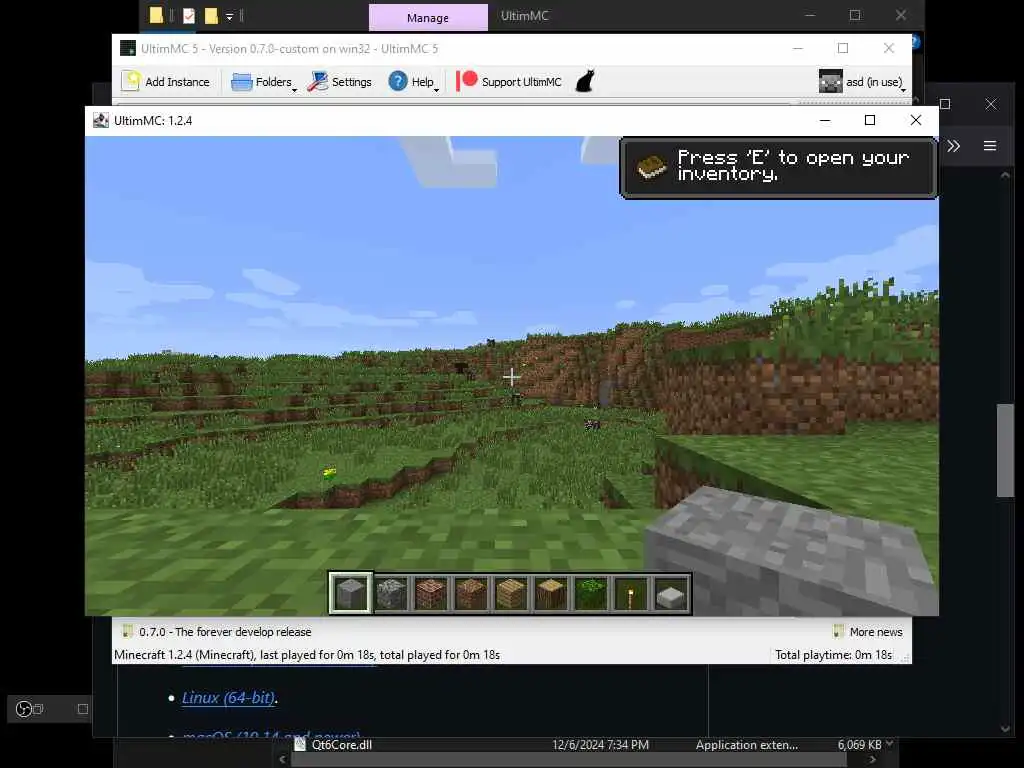Click Explorer horizontal scrollbar right arrow
1024x768 pixels.
(x=872, y=760)
